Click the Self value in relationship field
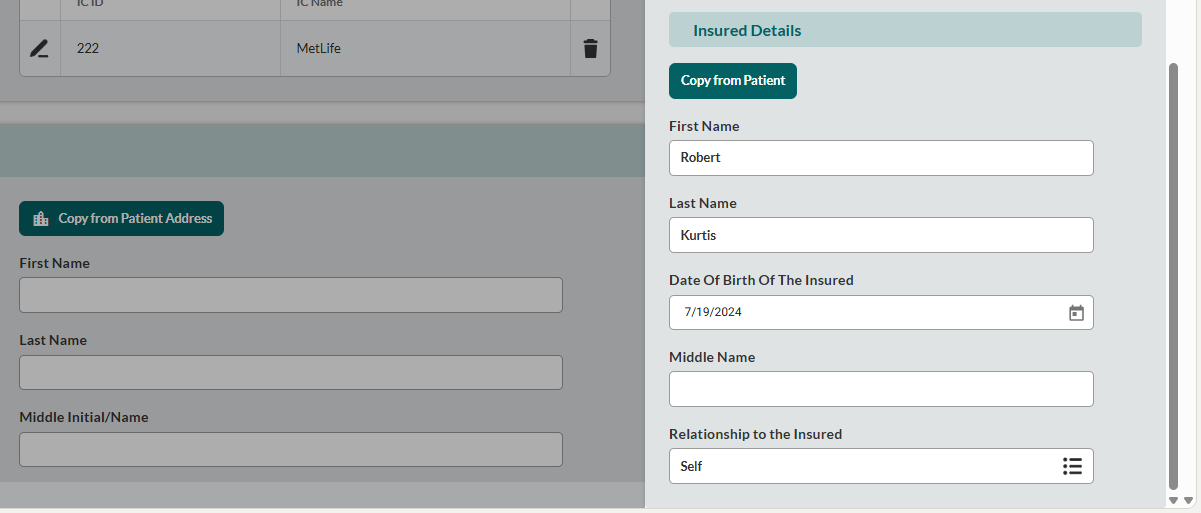The height and width of the screenshot is (513, 1201). (692, 466)
